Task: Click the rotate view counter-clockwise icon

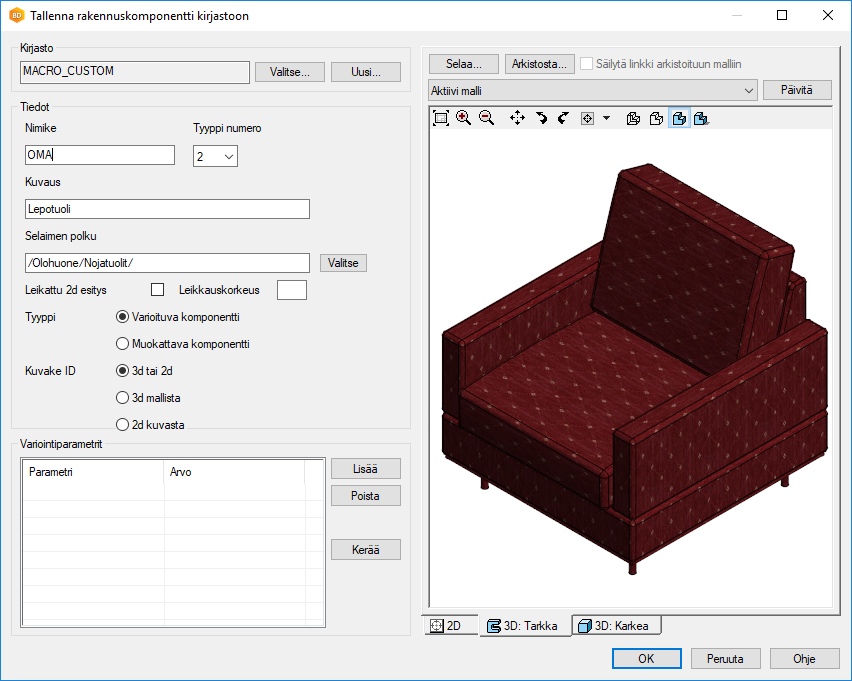Action: (563, 118)
